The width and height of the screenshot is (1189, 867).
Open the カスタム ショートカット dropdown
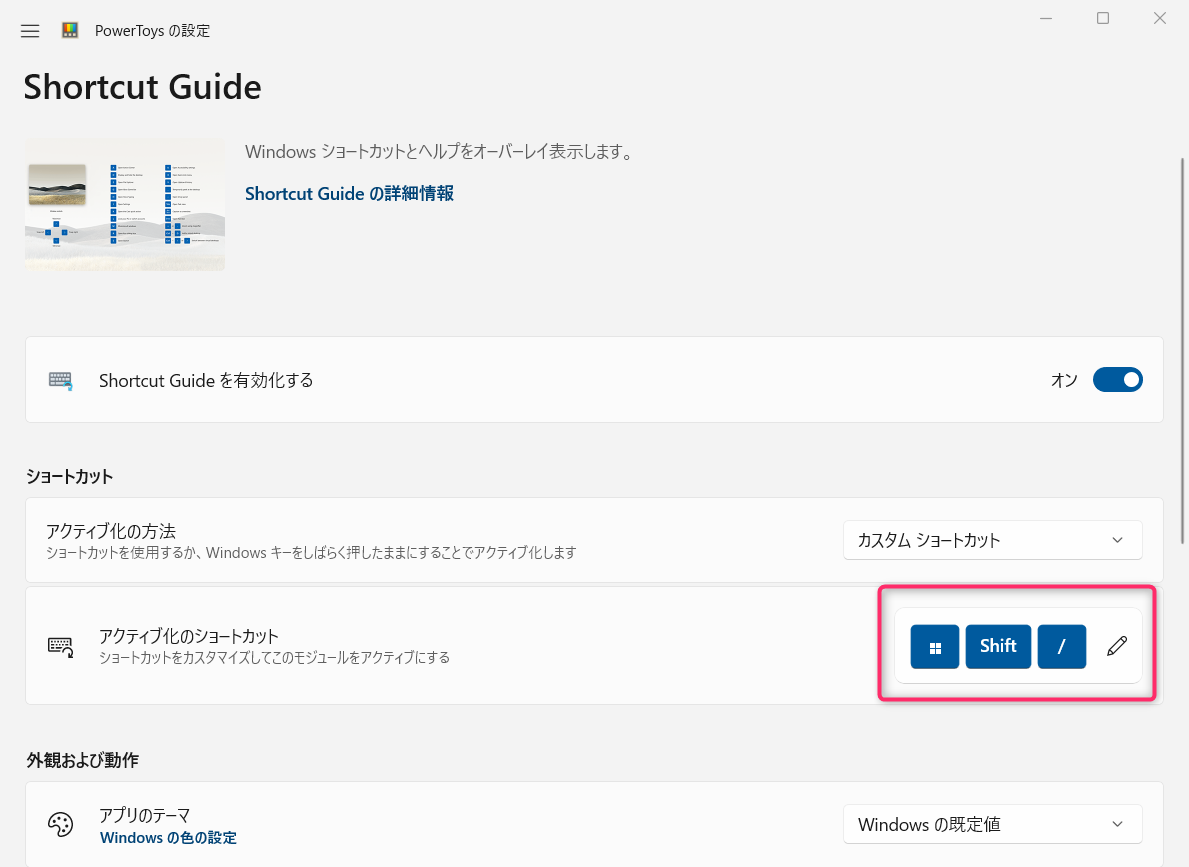tap(992, 540)
